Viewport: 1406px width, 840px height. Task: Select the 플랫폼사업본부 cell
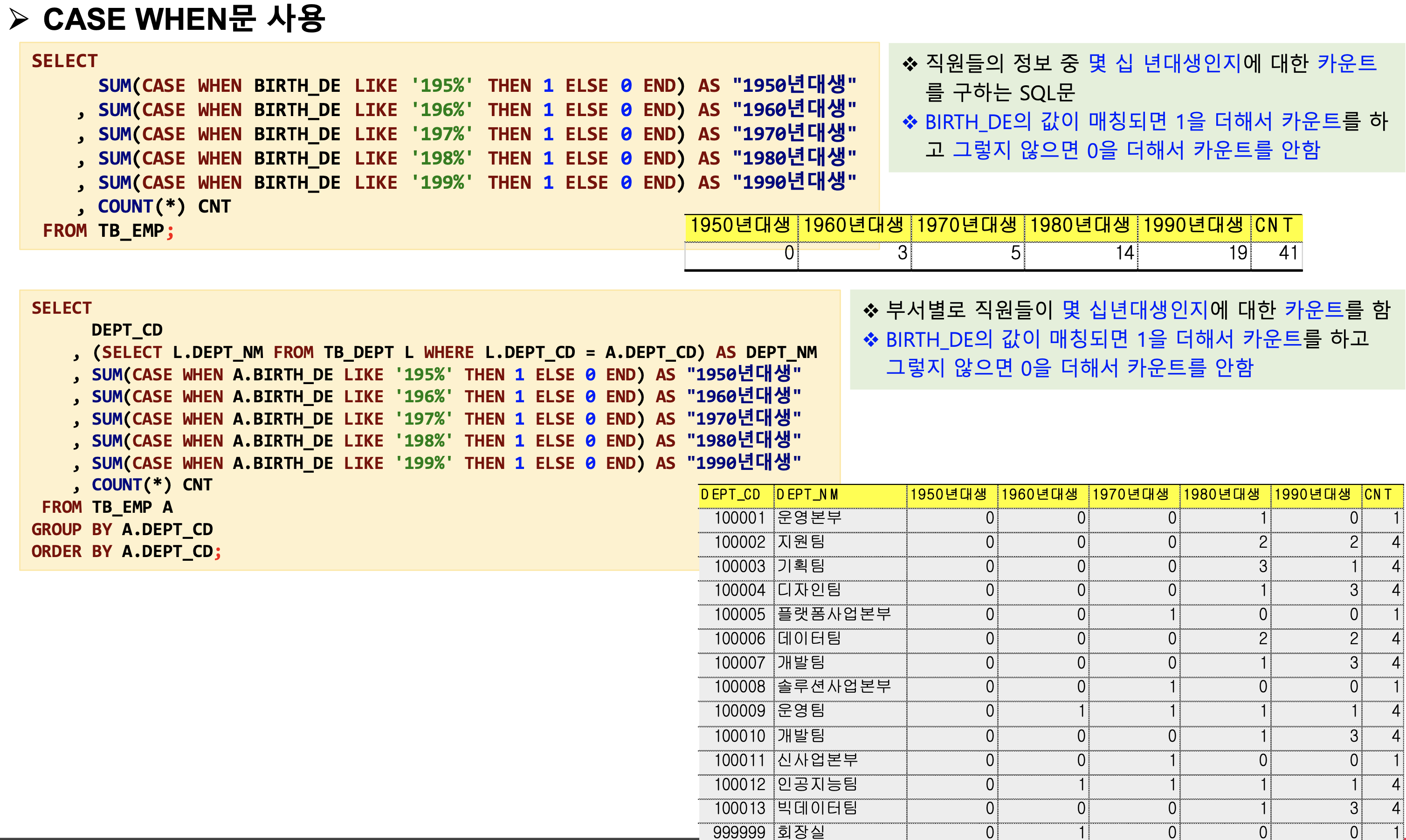[834, 614]
